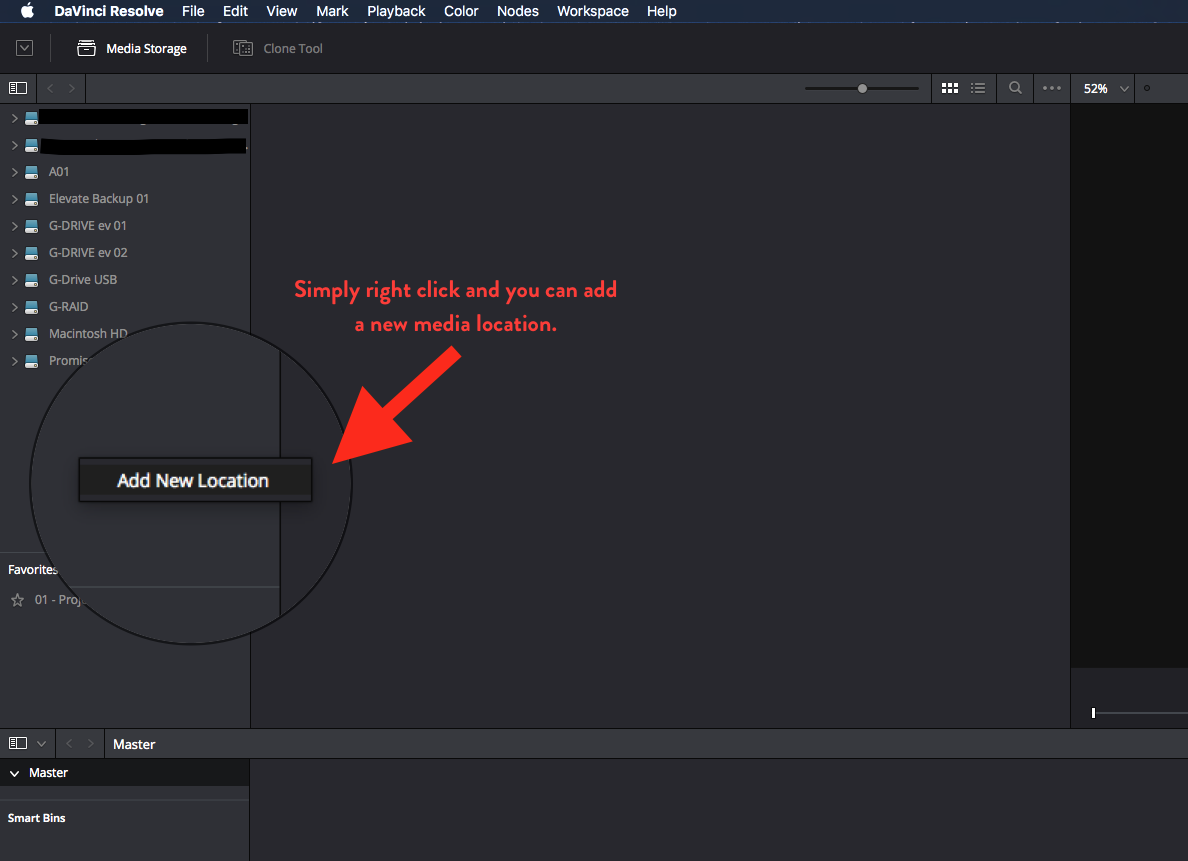The height and width of the screenshot is (861, 1188).
Task: Click the favorite star icon
Action: (x=17, y=600)
